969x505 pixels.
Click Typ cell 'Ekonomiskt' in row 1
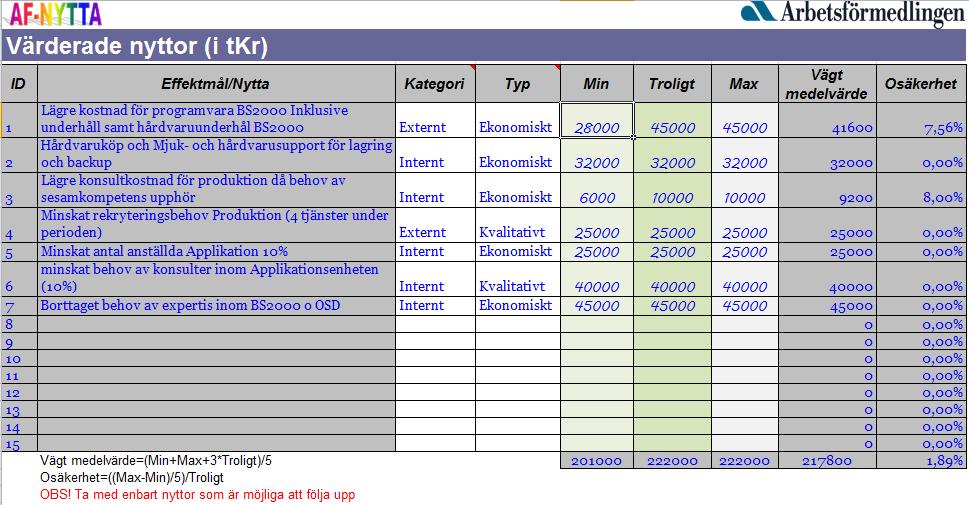518,120
